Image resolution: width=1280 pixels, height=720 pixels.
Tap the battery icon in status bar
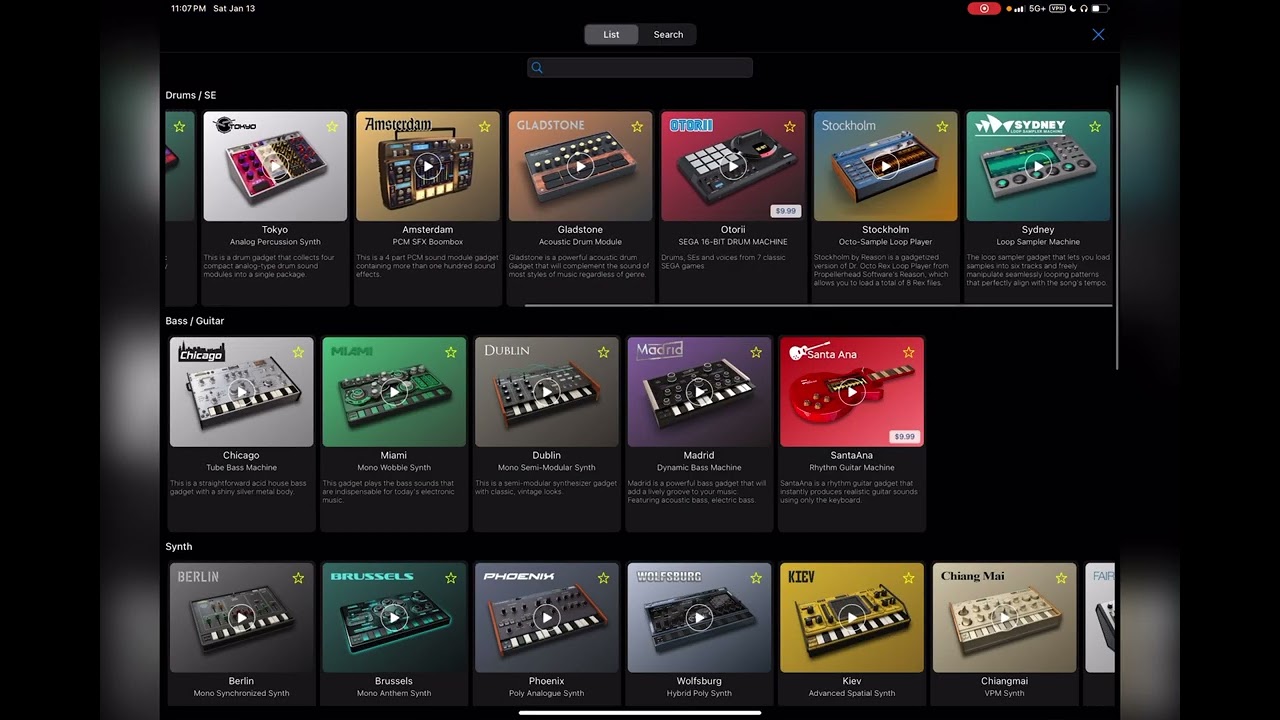(1099, 8)
